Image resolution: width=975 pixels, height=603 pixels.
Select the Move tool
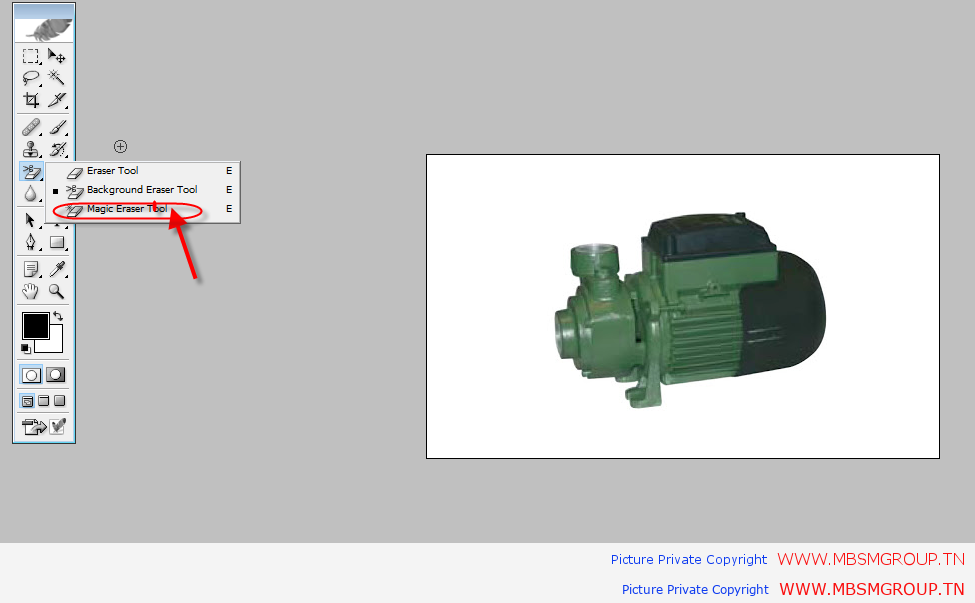(57, 57)
